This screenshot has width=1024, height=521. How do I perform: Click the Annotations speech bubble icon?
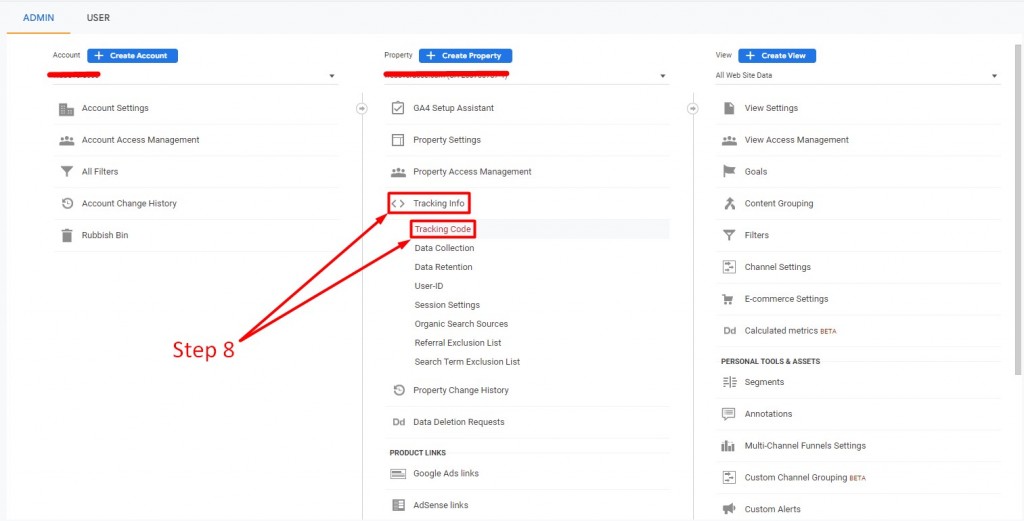click(x=729, y=414)
